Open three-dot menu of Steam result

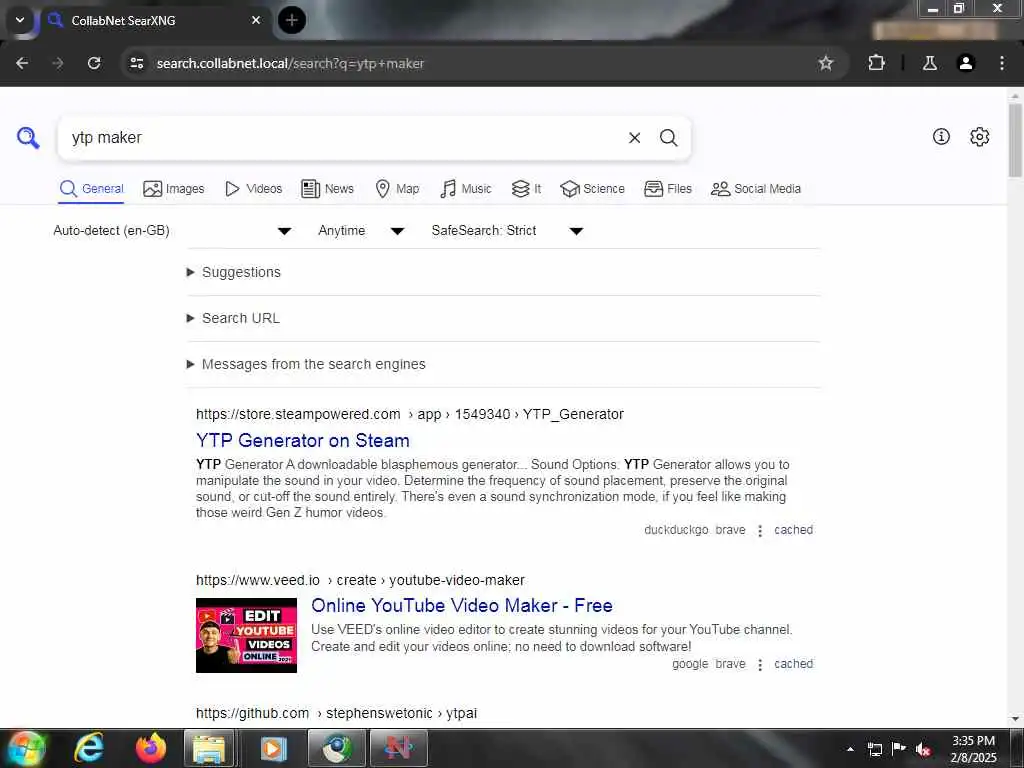pyautogui.click(x=760, y=530)
